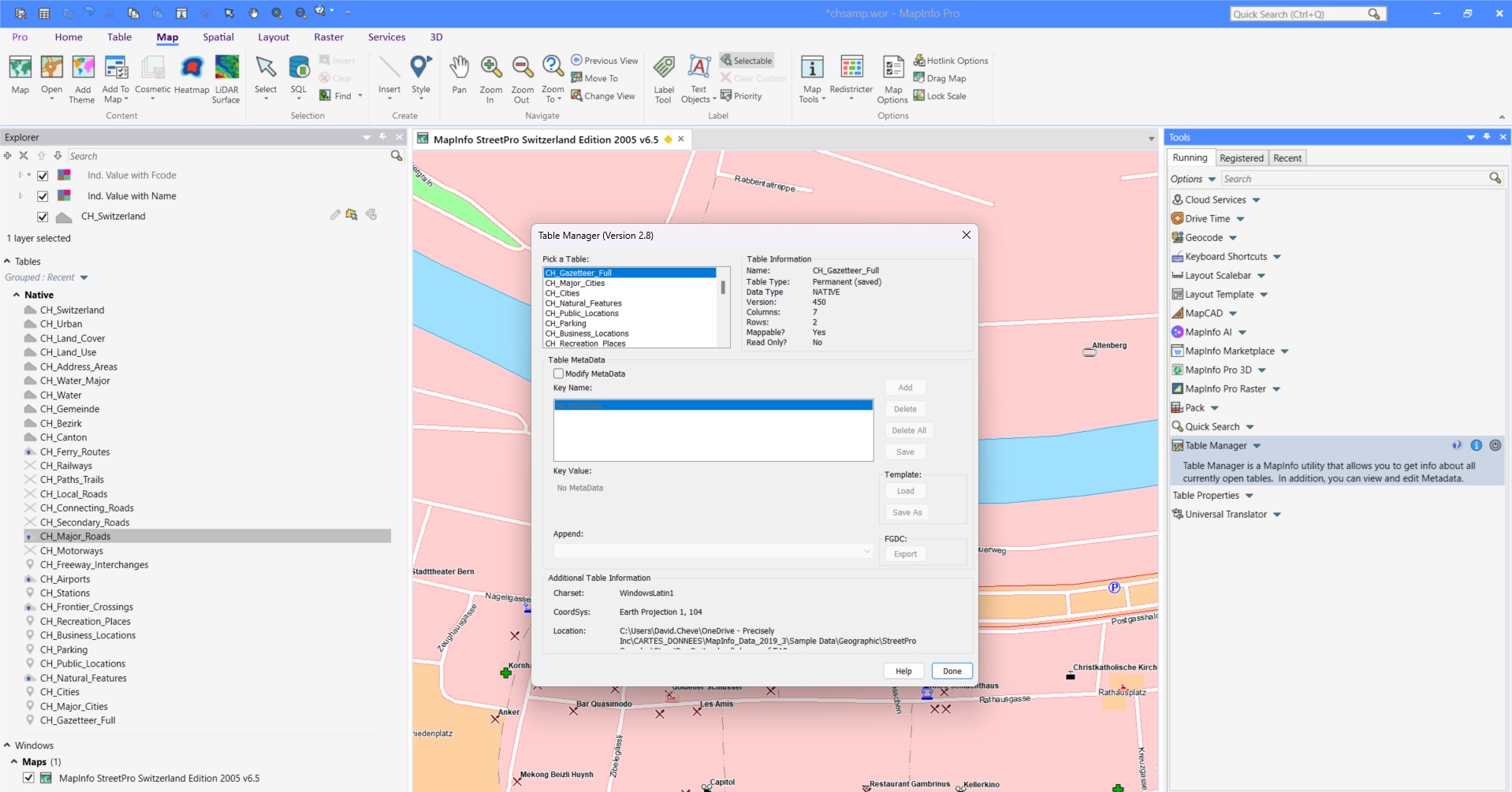Viewport: 1512px width, 792px height.
Task: Expand the Geocode dropdown arrow
Action: (1233, 238)
